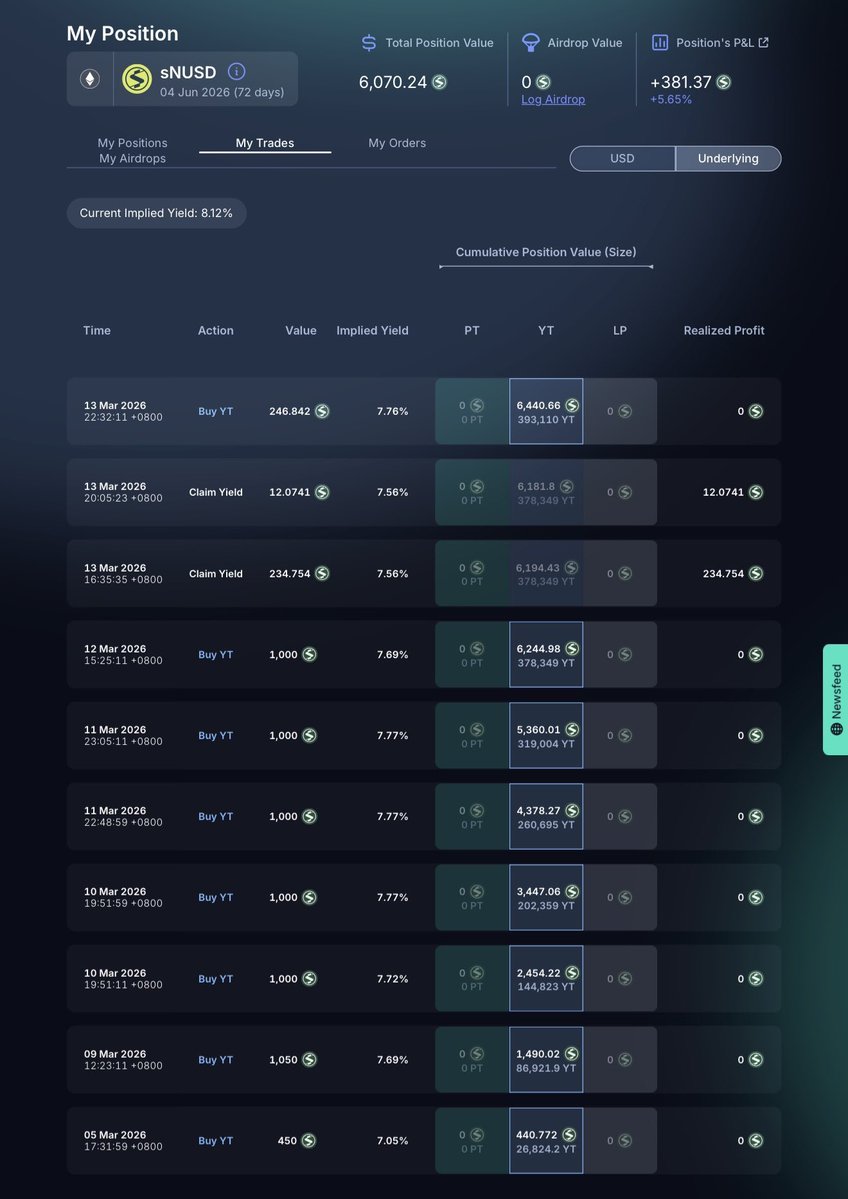Click the 7.72% implied yield cell

(392, 979)
